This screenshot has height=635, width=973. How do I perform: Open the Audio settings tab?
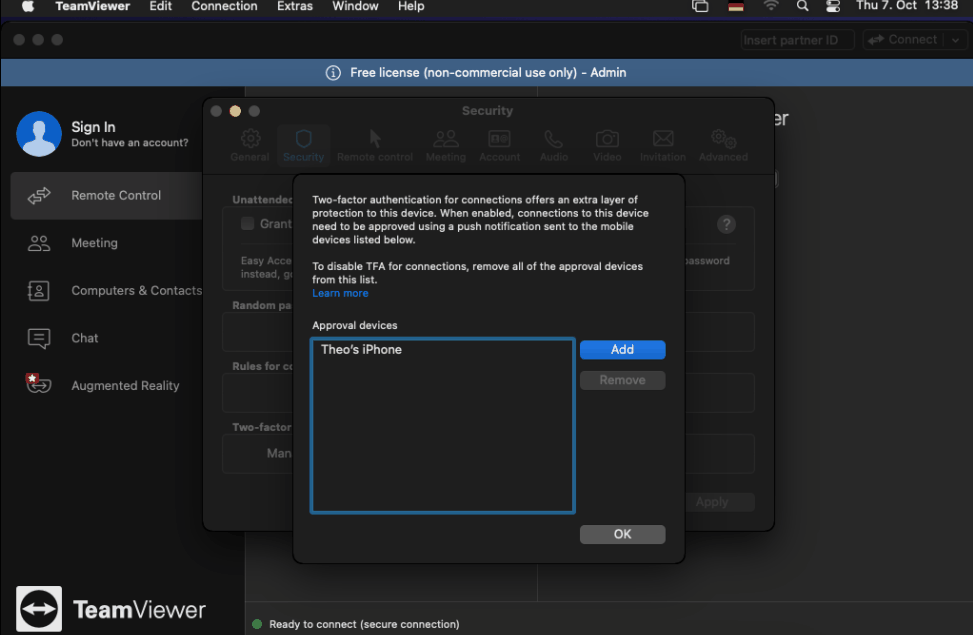554,145
